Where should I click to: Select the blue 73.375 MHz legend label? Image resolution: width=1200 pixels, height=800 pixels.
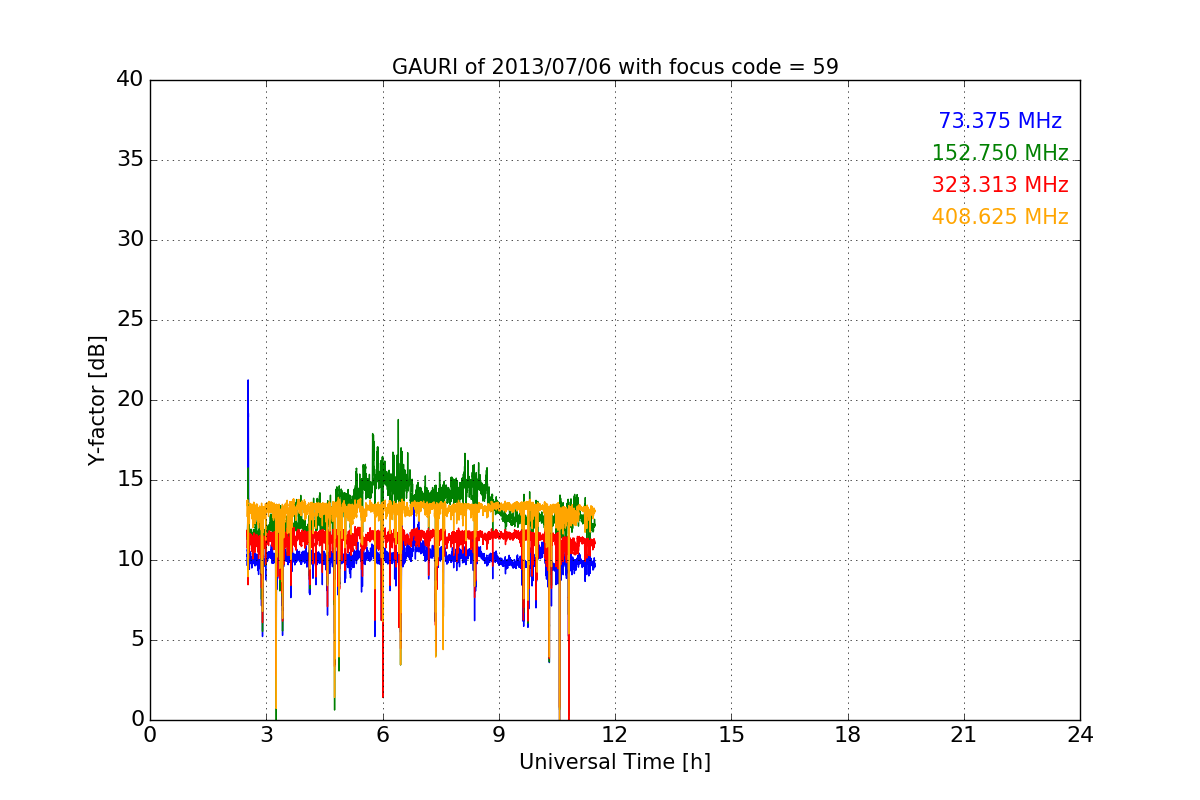click(x=1000, y=121)
